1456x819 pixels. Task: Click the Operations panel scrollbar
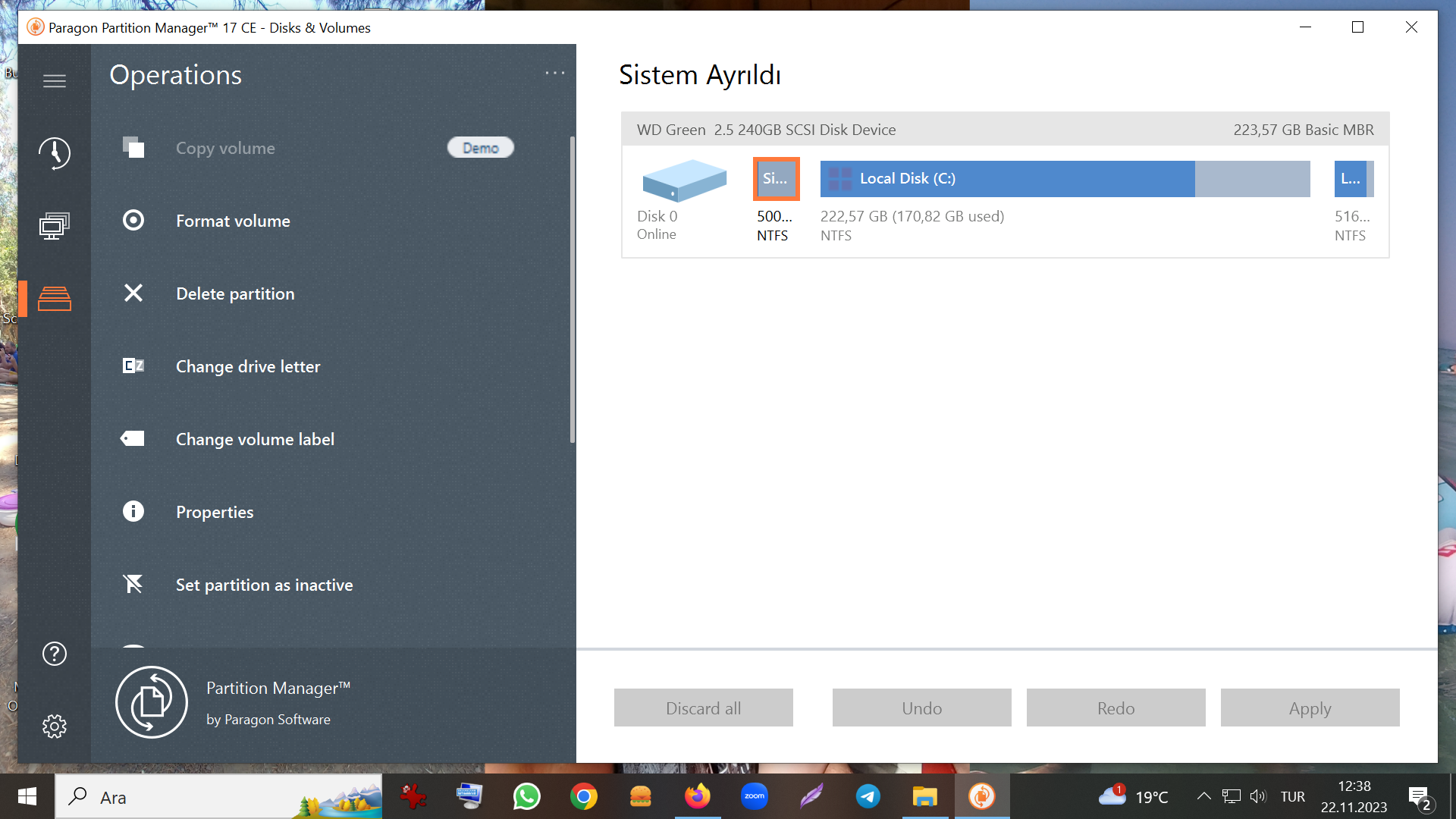573,289
